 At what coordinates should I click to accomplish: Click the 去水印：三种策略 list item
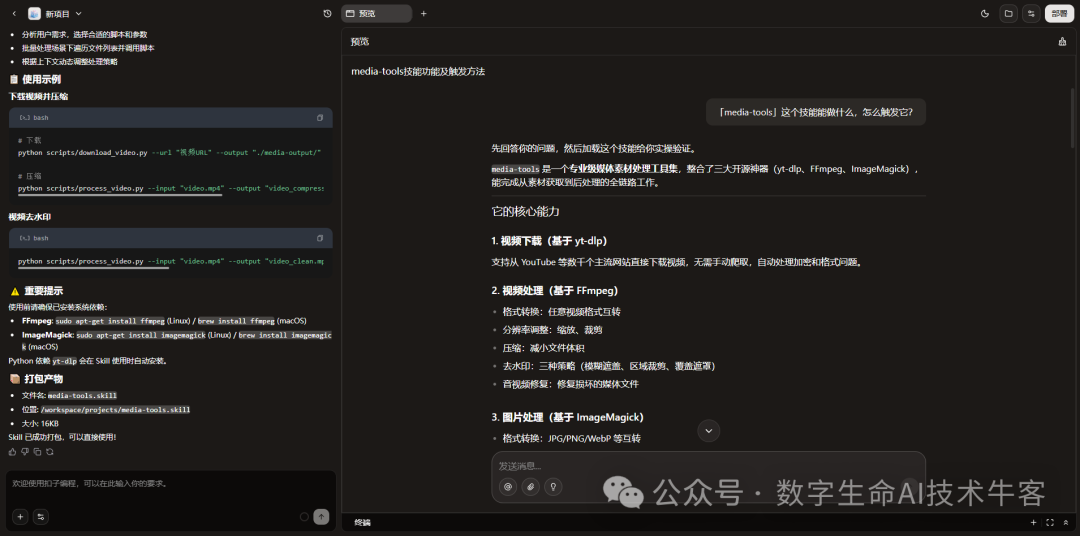tap(609, 366)
